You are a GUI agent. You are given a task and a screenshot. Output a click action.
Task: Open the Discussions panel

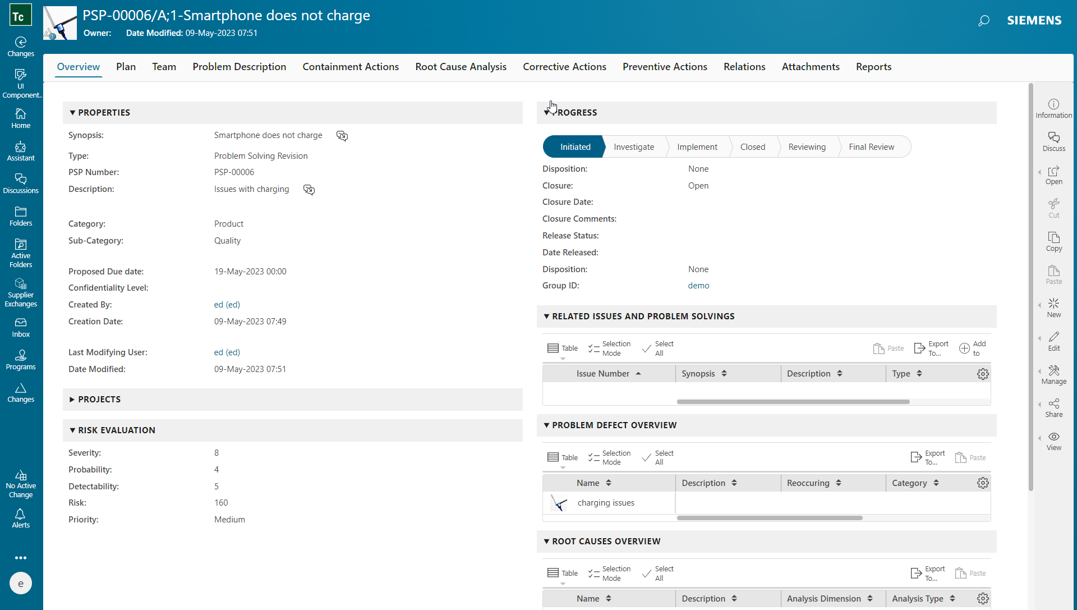[20, 182]
